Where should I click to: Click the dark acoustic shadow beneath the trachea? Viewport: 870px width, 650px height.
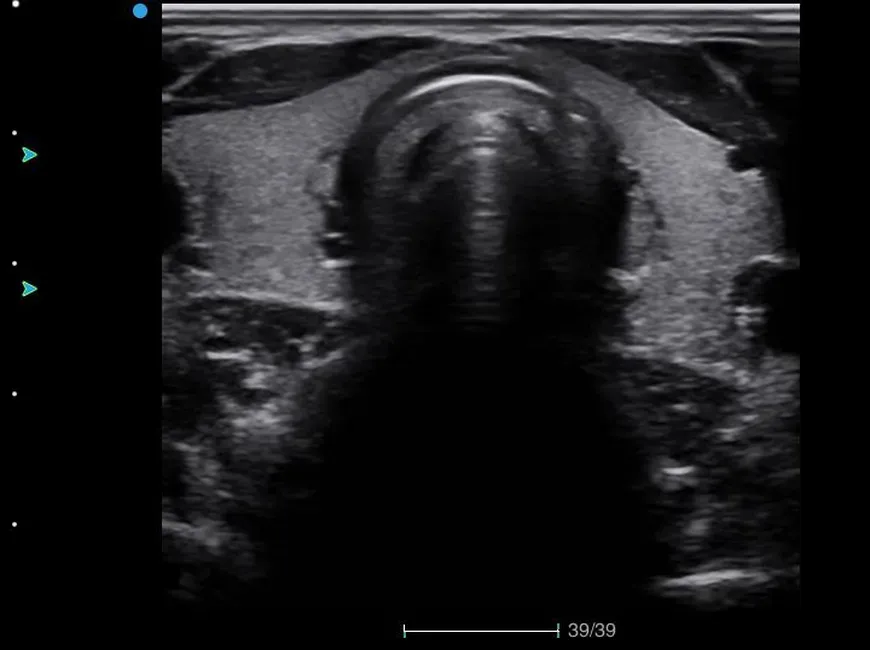click(480, 450)
